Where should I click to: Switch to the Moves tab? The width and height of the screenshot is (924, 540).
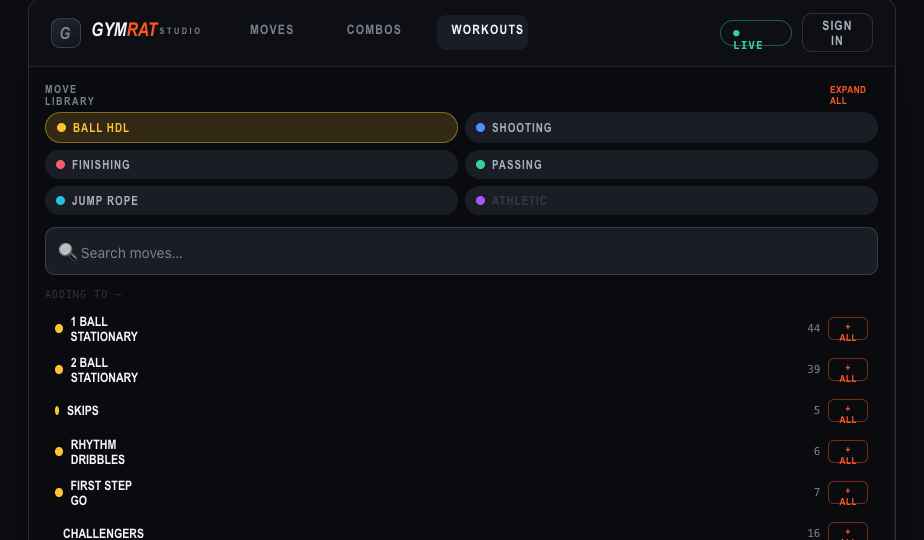point(272,29)
